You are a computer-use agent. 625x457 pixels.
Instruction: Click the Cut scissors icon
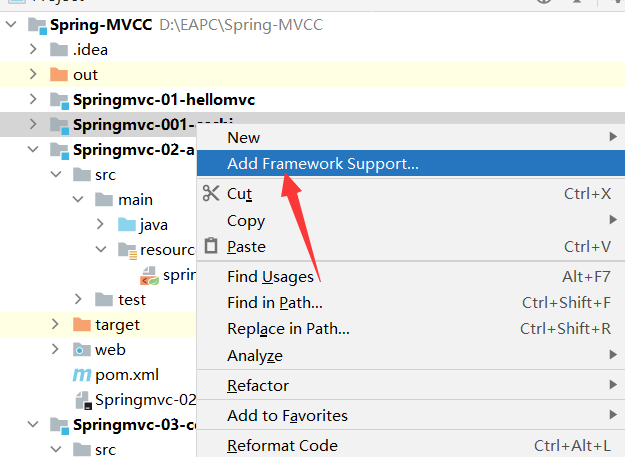pos(211,194)
